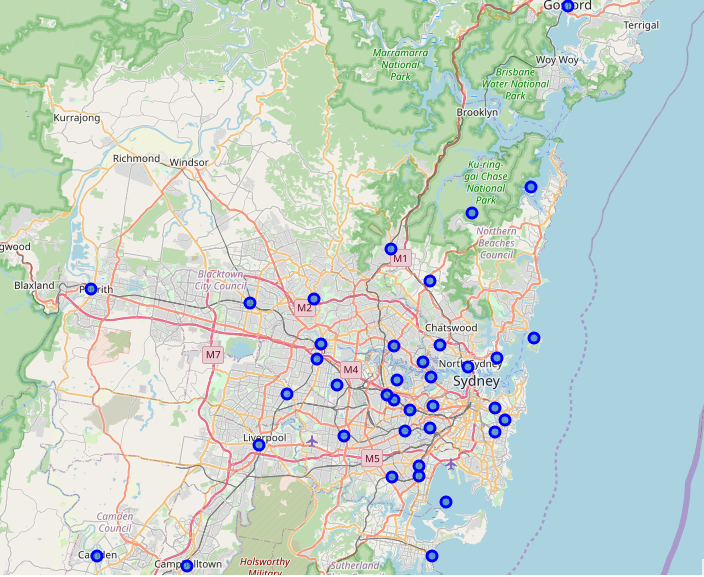Select the Brooklyn label
This screenshot has width=704, height=577.
click(477, 112)
